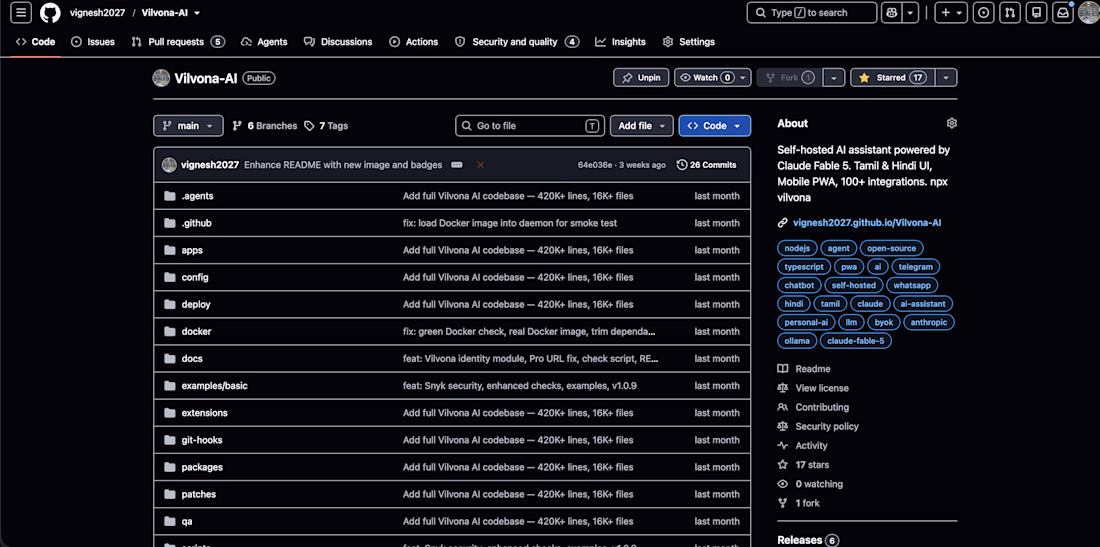Open vignesh2027.github.io/Vilvona-AI website link
Viewport: 1100px width, 547px height.
tap(867, 223)
